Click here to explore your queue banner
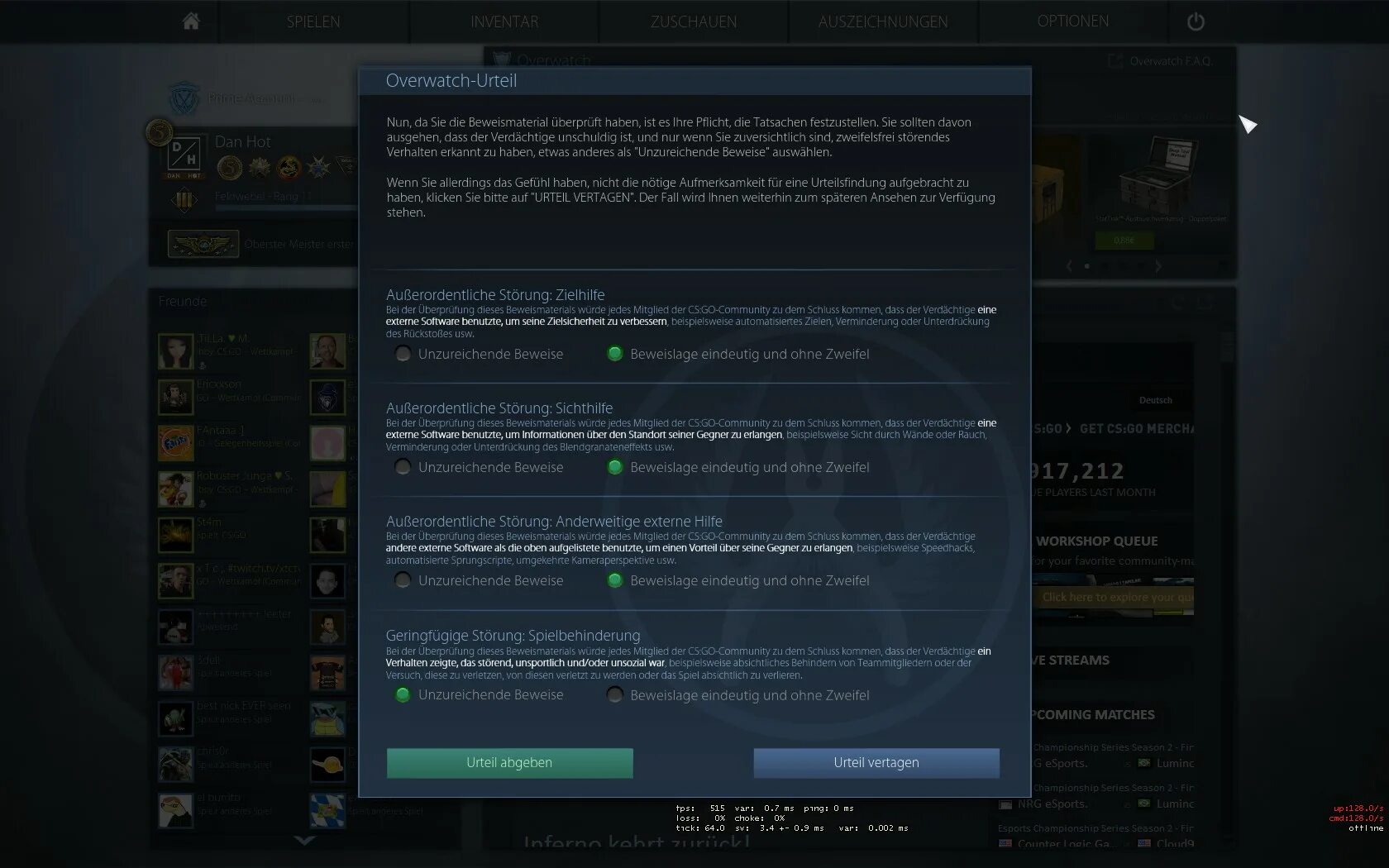 click(1114, 597)
